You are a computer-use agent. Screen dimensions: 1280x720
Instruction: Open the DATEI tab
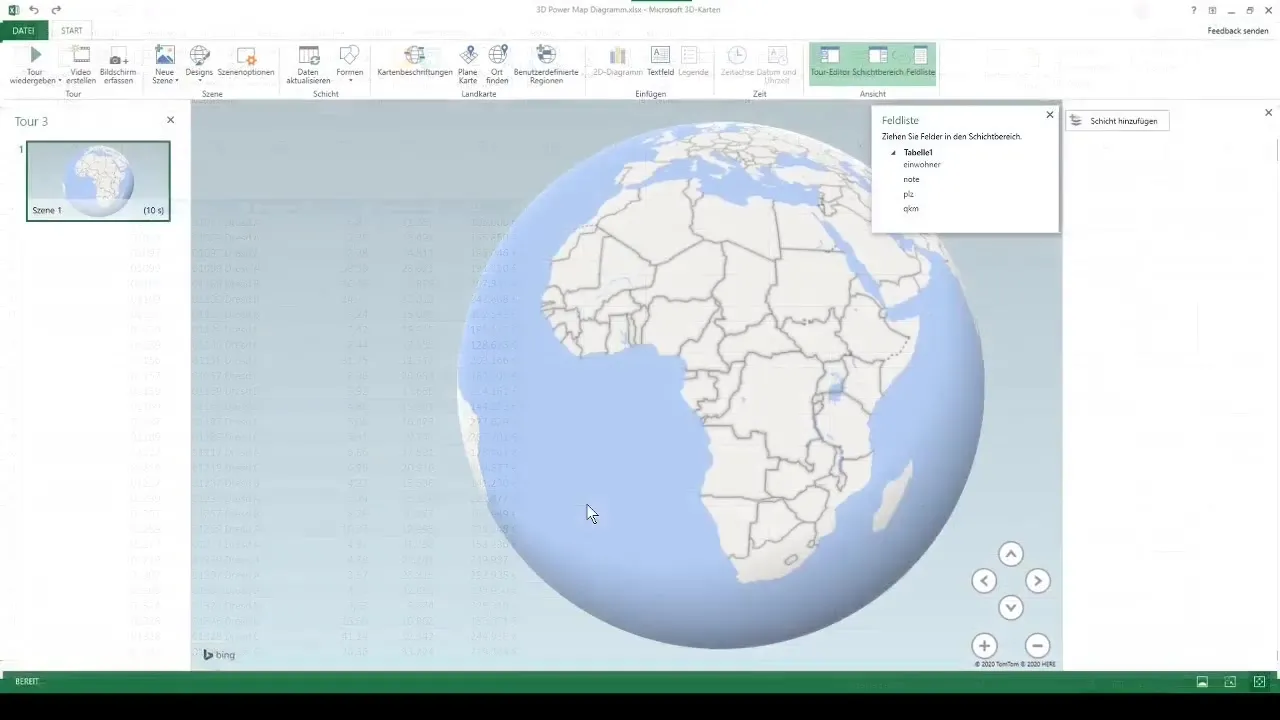tap(23, 31)
